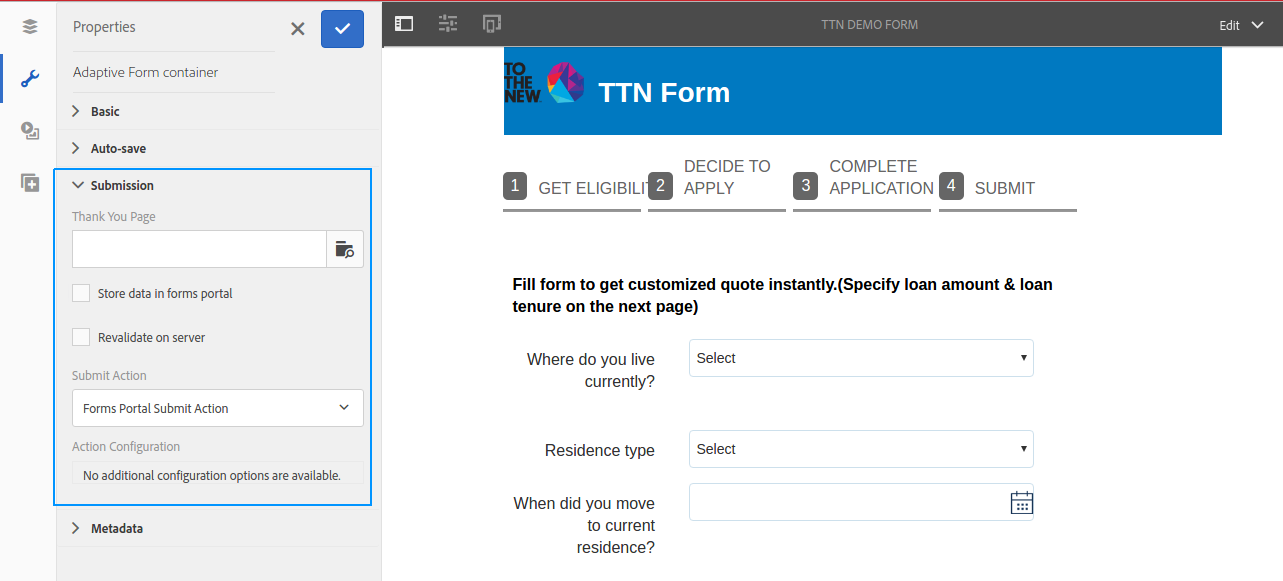
Task: Open the date picker calendar icon
Action: (1021, 502)
